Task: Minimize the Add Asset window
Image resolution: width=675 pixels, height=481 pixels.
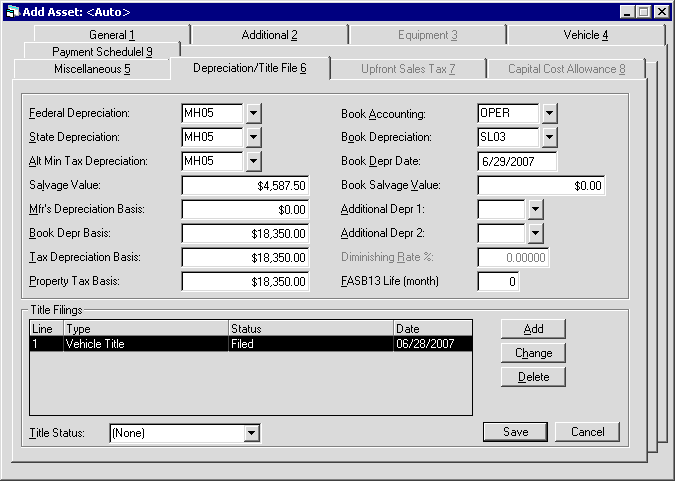Action: pos(628,12)
